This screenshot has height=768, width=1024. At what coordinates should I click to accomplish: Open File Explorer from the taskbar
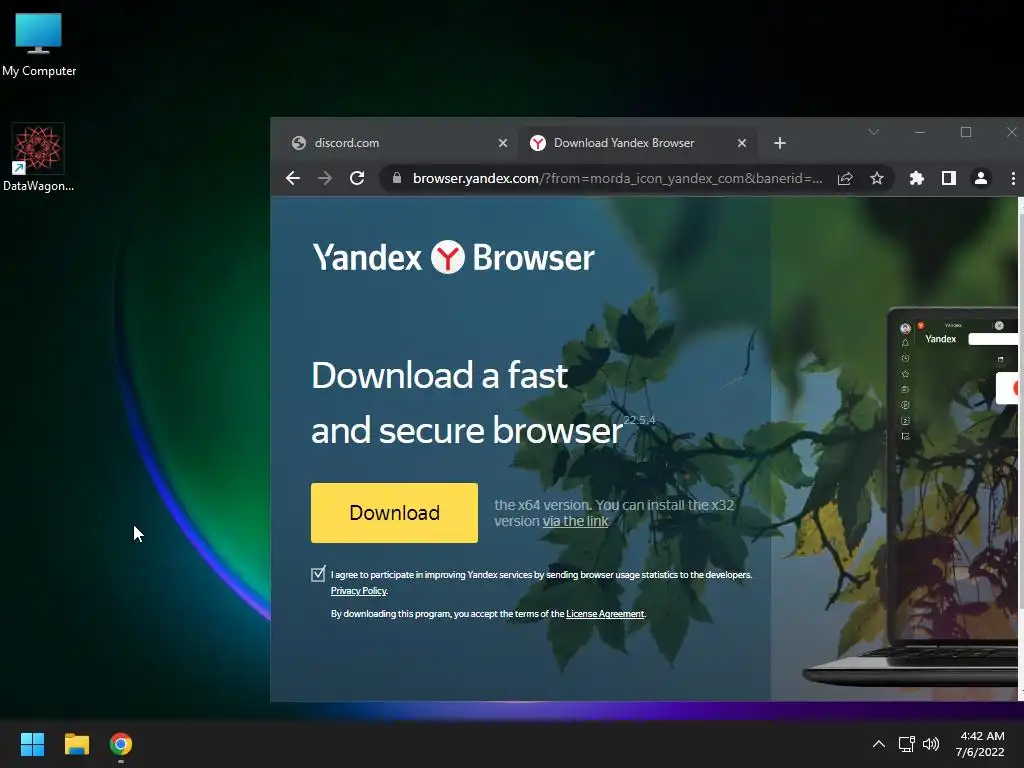click(x=76, y=744)
